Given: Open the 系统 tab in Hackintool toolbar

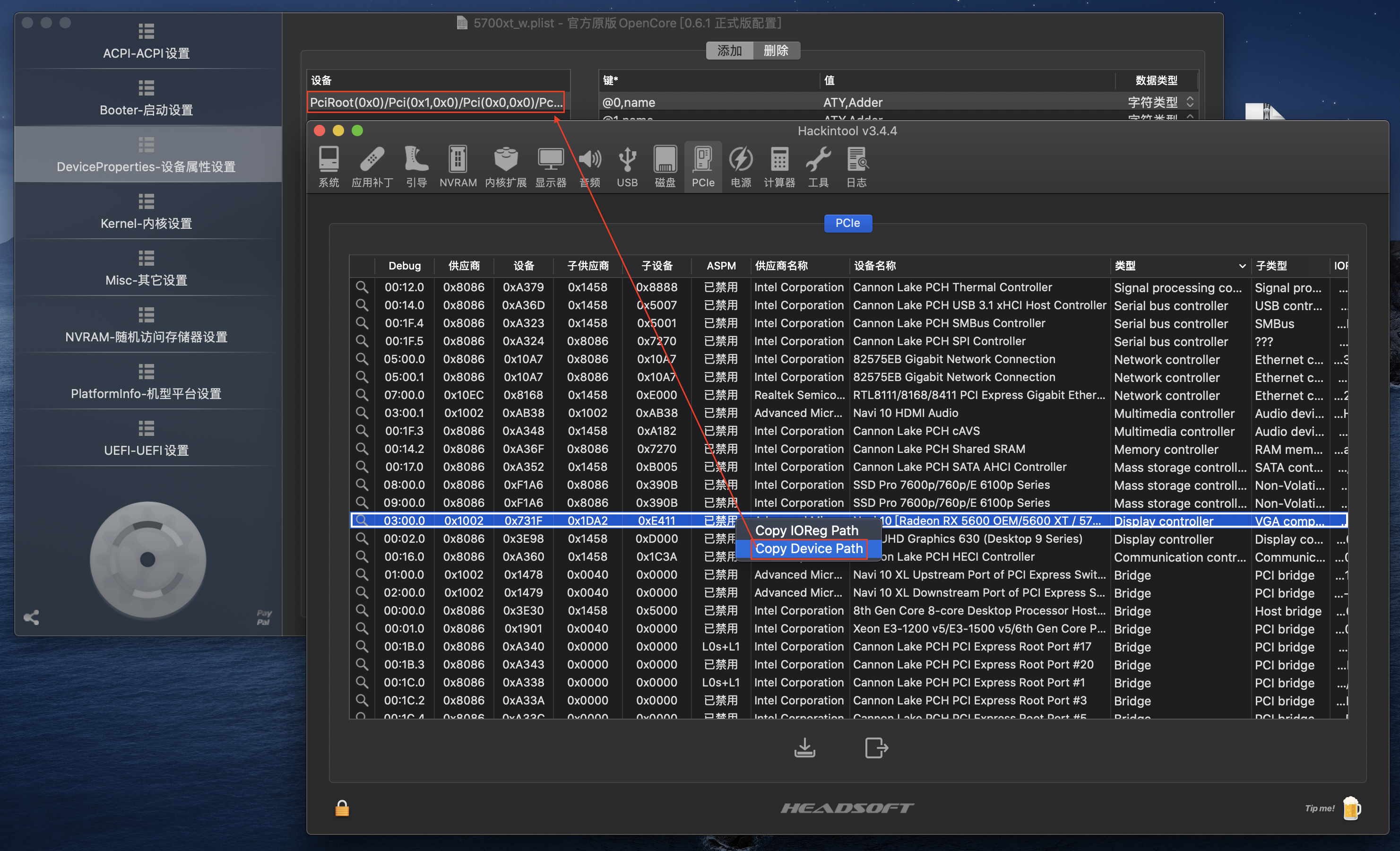Looking at the screenshot, I should point(328,166).
